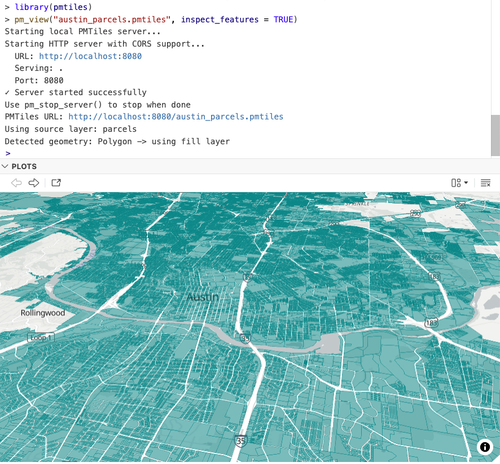Open the plot layout options dropdown
The width and height of the screenshot is (500, 464).
coord(459,183)
